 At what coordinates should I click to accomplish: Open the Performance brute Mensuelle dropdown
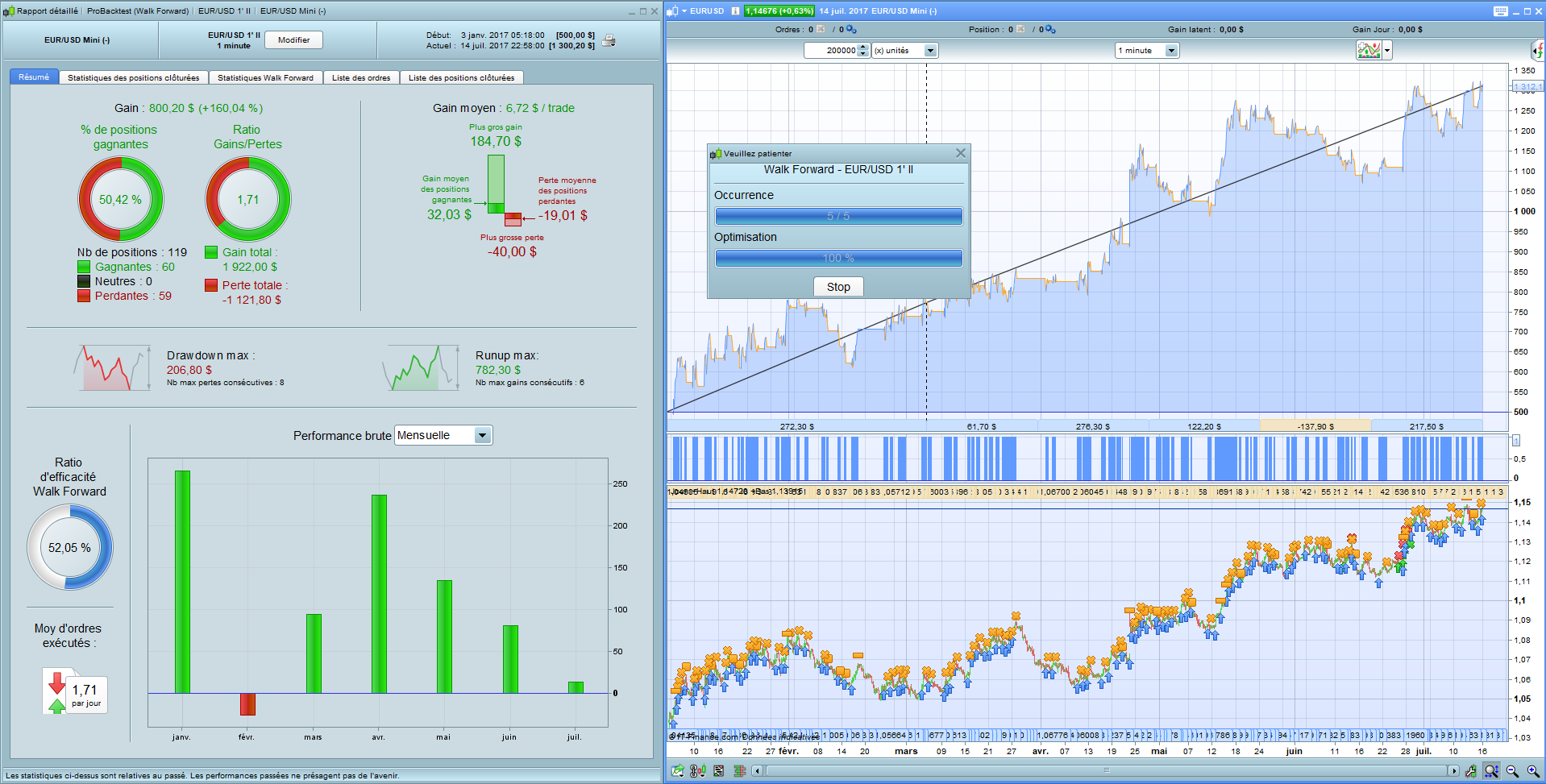click(443, 435)
